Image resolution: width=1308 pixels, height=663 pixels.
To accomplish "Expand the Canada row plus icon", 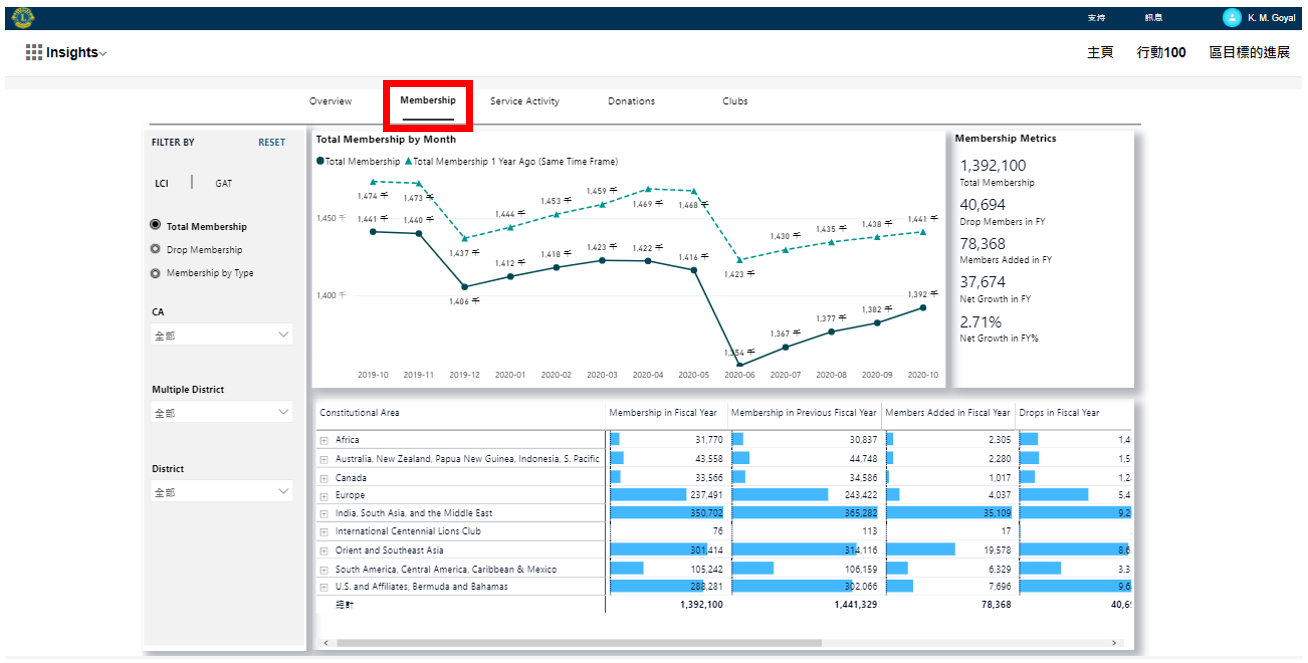I will click(323, 478).
